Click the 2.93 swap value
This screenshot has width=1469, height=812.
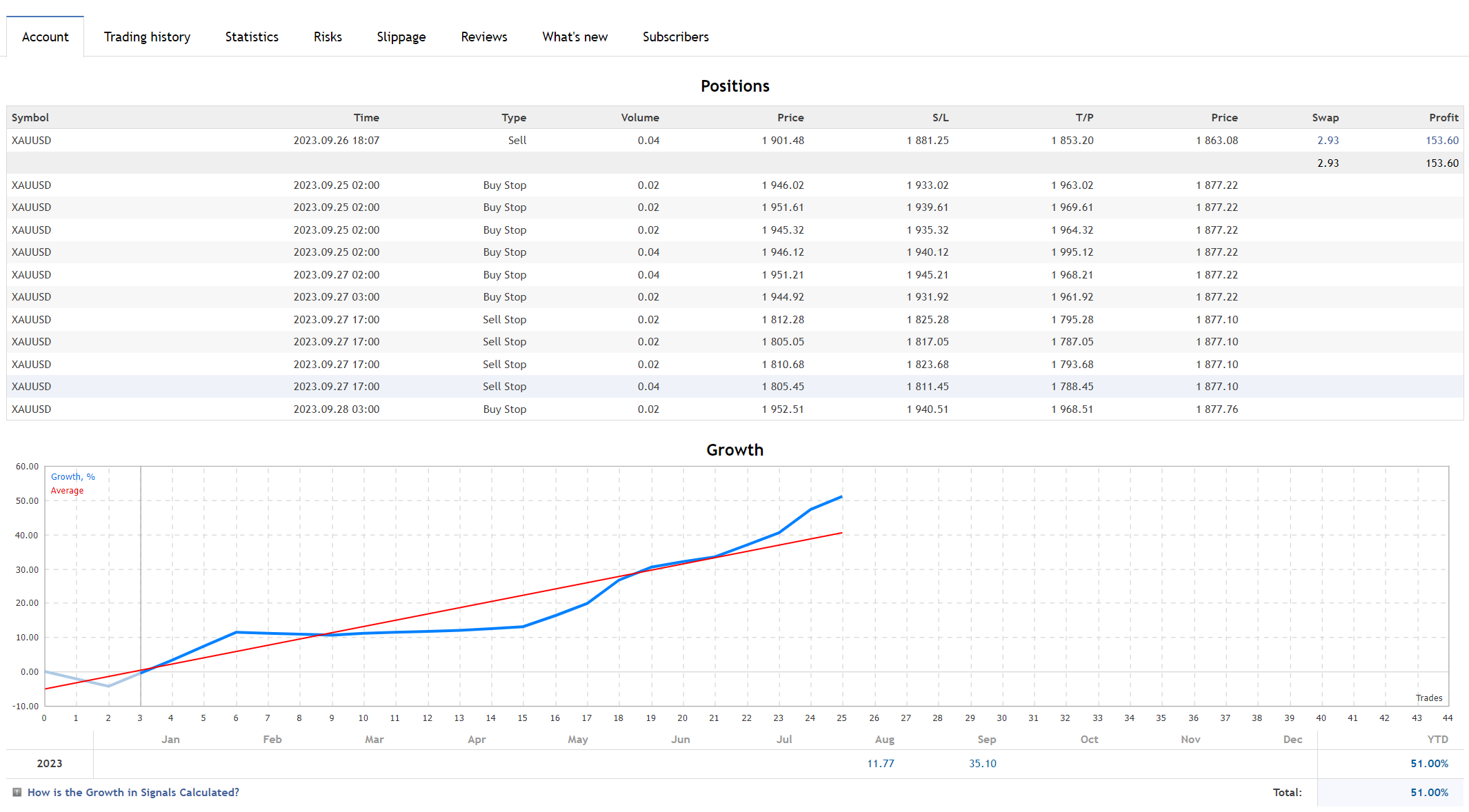click(x=1328, y=141)
